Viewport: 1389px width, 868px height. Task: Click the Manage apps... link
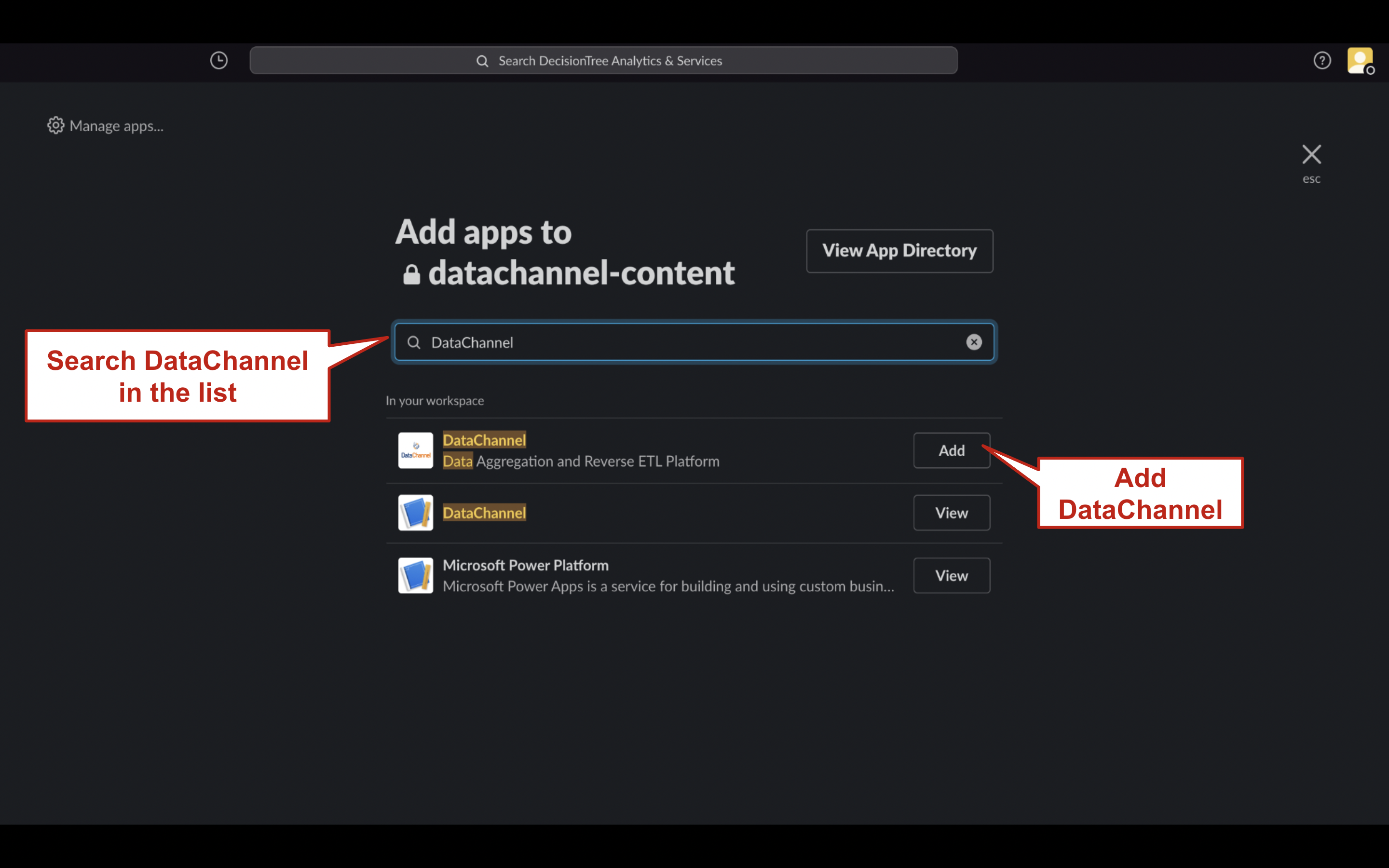point(117,126)
